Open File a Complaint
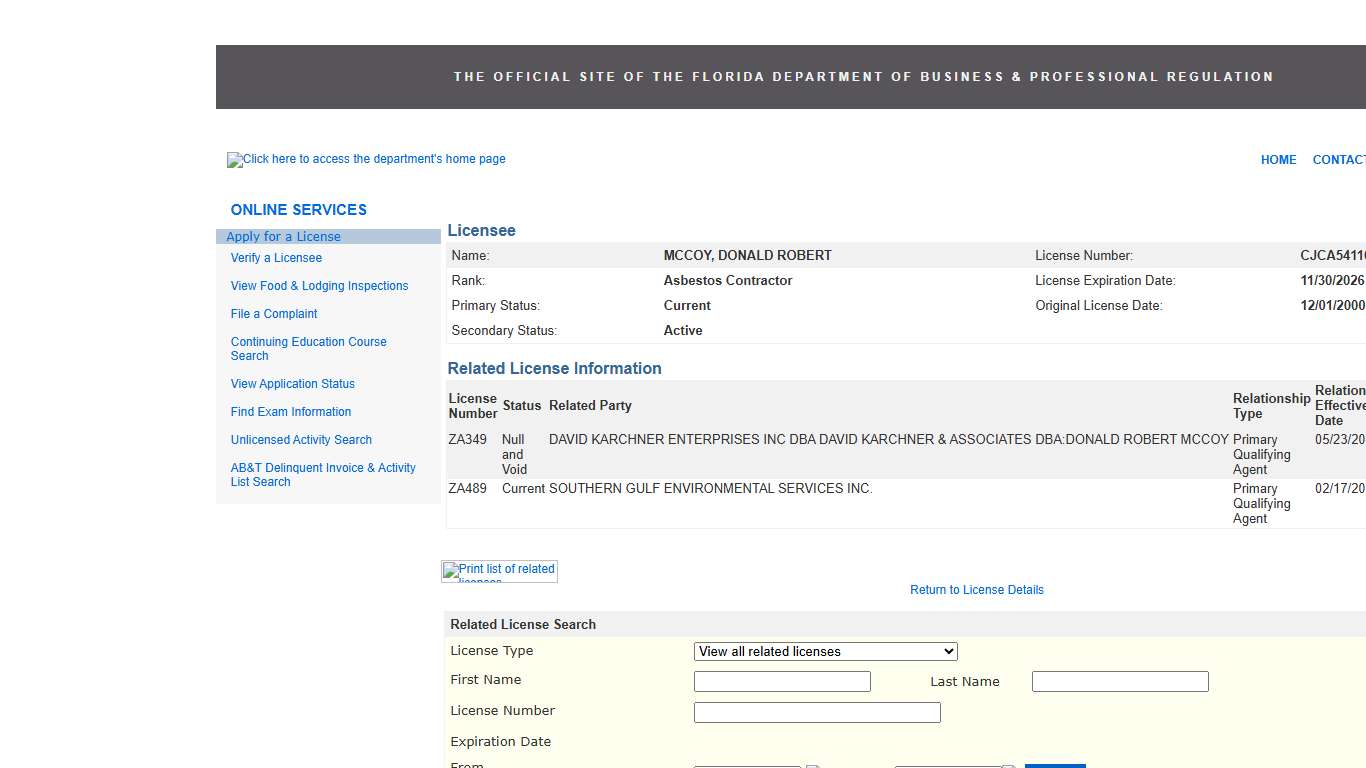The width and height of the screenshot is (1366, 768). click(273, 313)
